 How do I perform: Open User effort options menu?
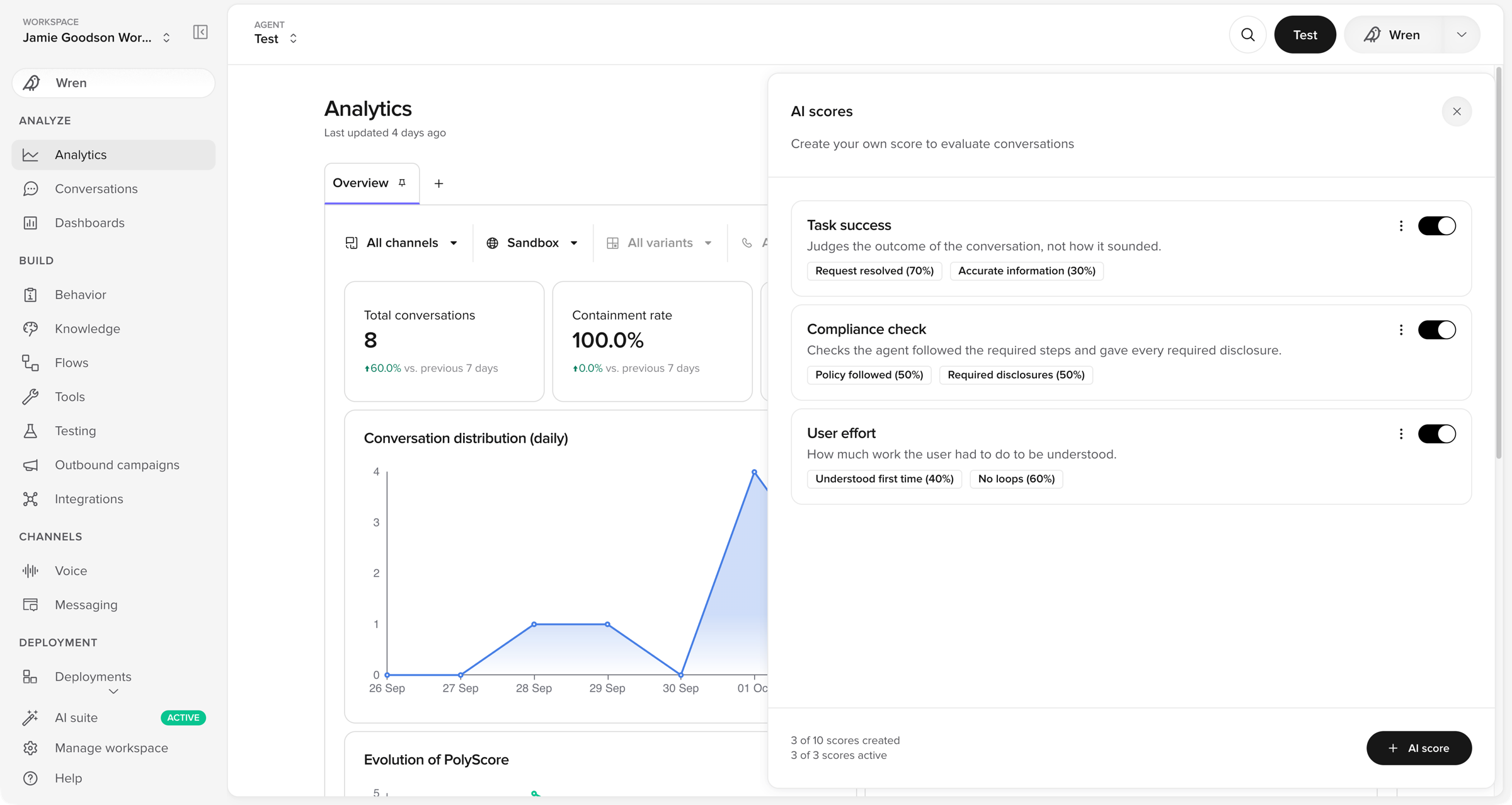(1400, 434)
